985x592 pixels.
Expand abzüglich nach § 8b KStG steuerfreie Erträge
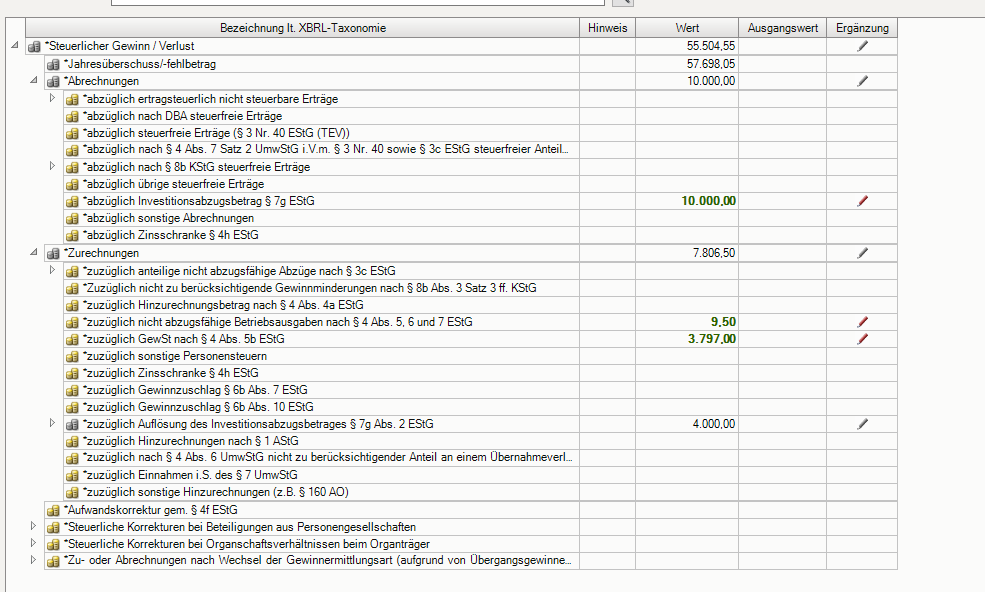pos(53,166)
